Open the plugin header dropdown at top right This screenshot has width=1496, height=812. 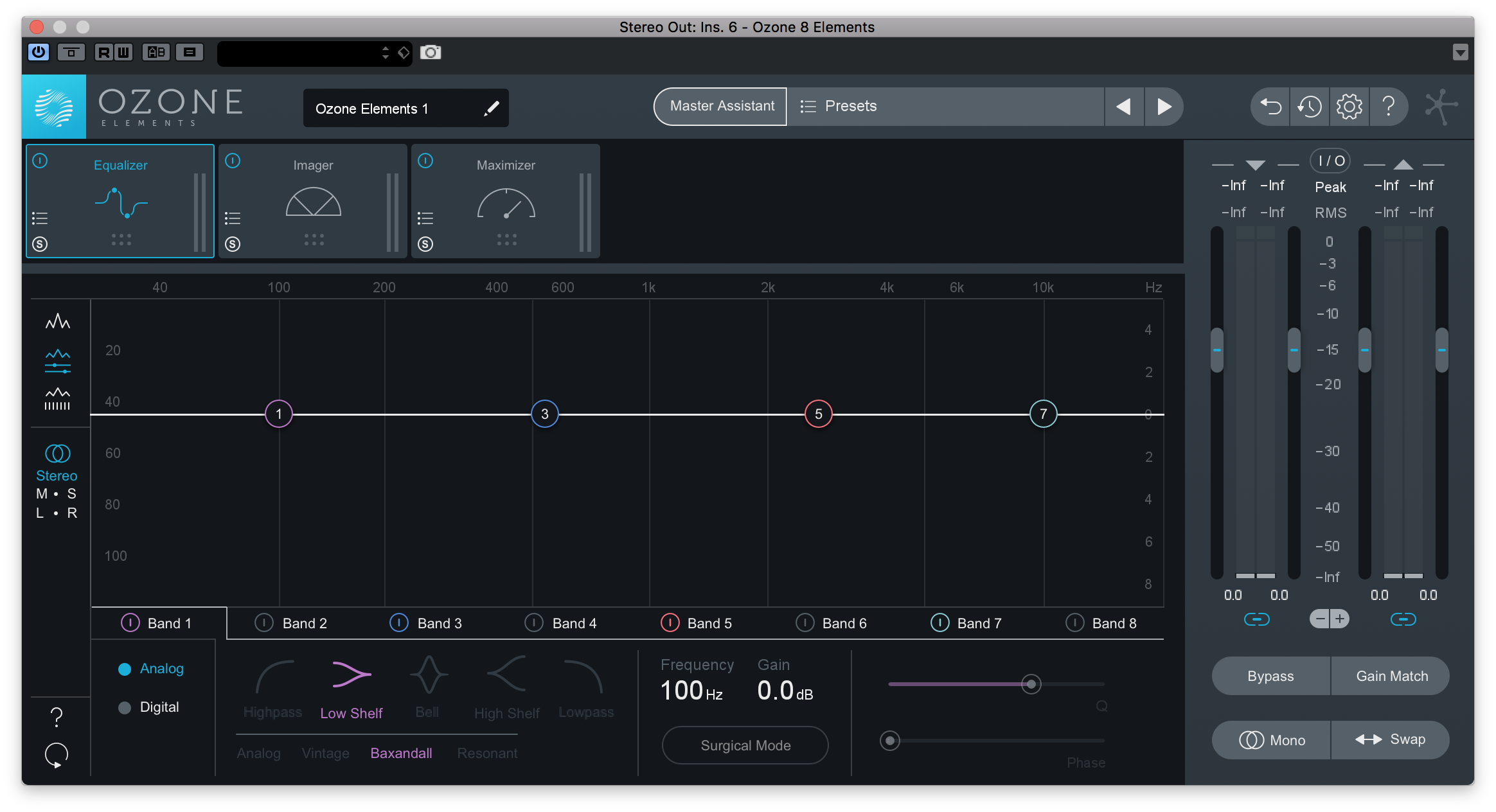tap(1461, 53)
